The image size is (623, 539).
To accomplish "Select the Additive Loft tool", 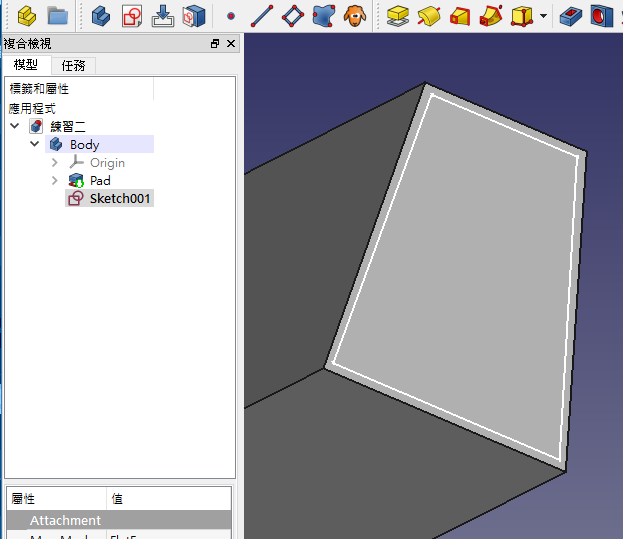I will (460, 16).
